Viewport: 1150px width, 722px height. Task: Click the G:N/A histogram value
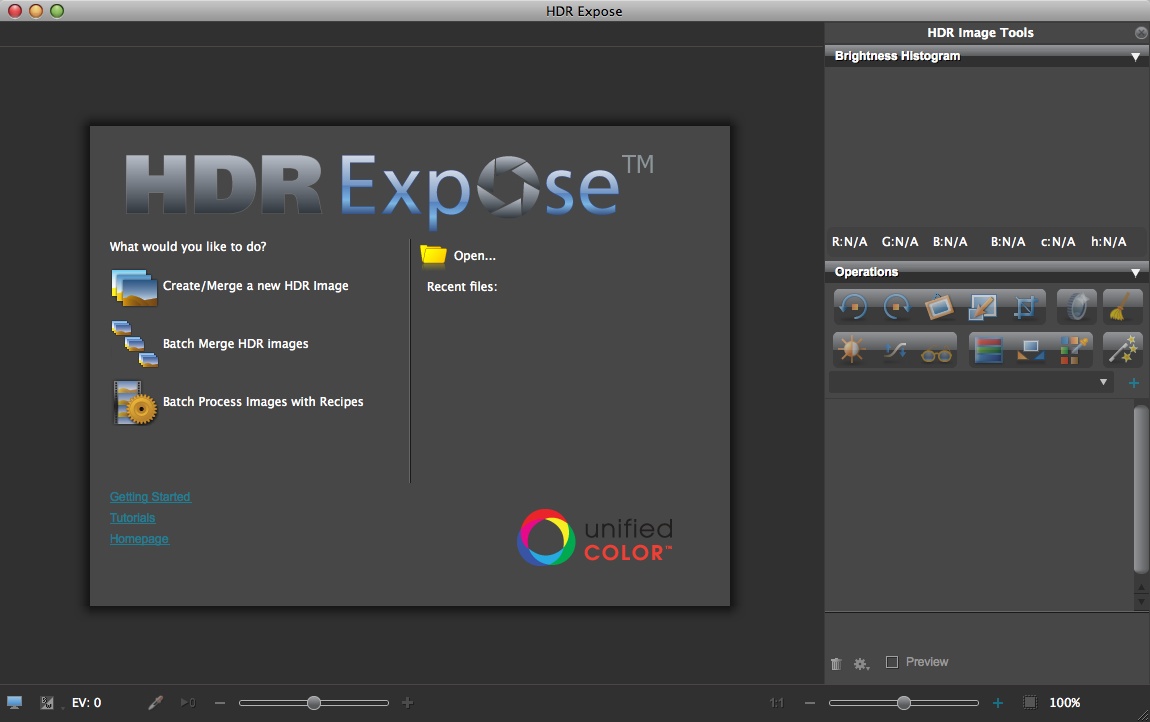point(900,241)
